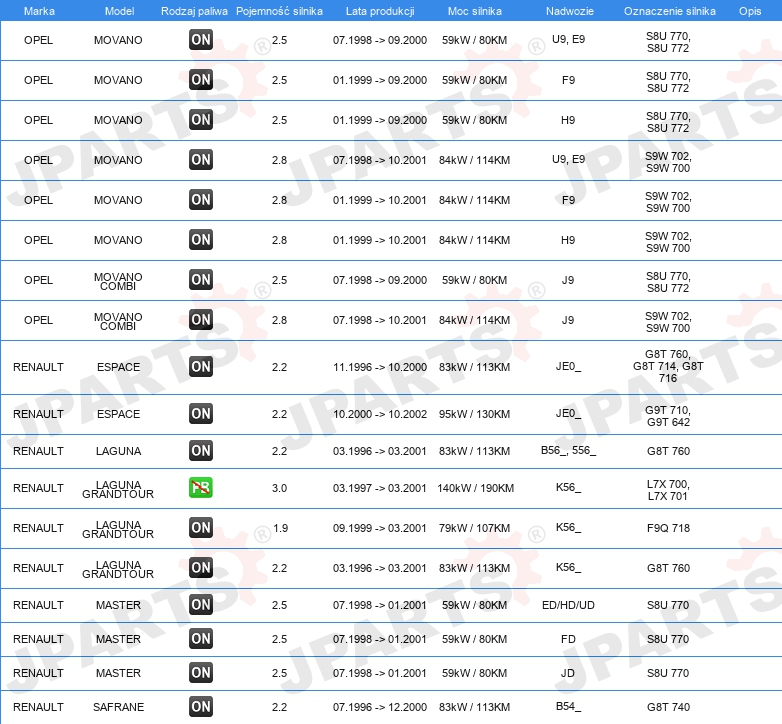Viewport: 782px width, 724px height.
Task: Select ESPACE model in the 83kW row
Action: 118,367
